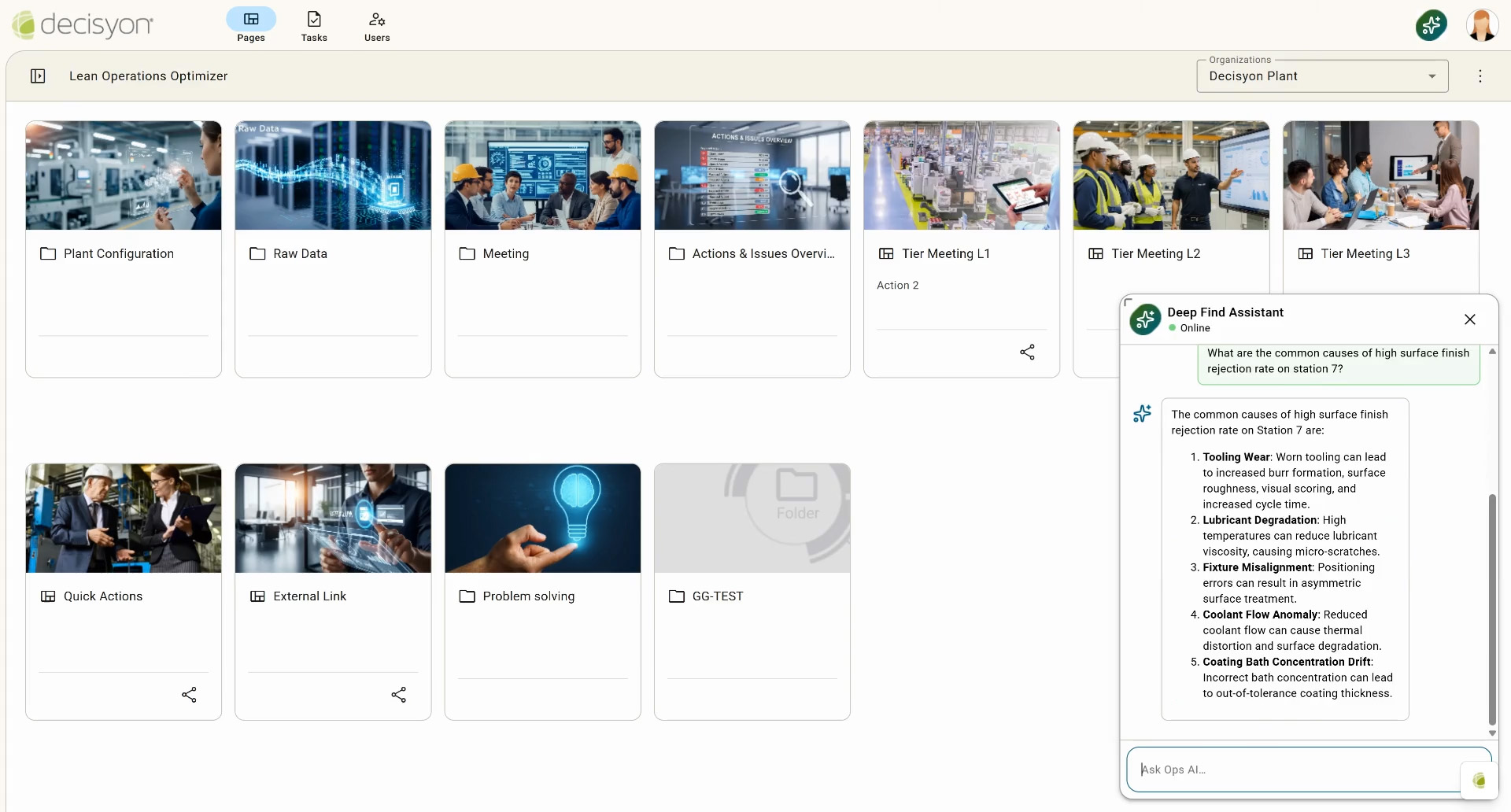The image size is (1511, 812).
Task: Click the Actions & Issues Overview folder icon
Action: point(676,253)
